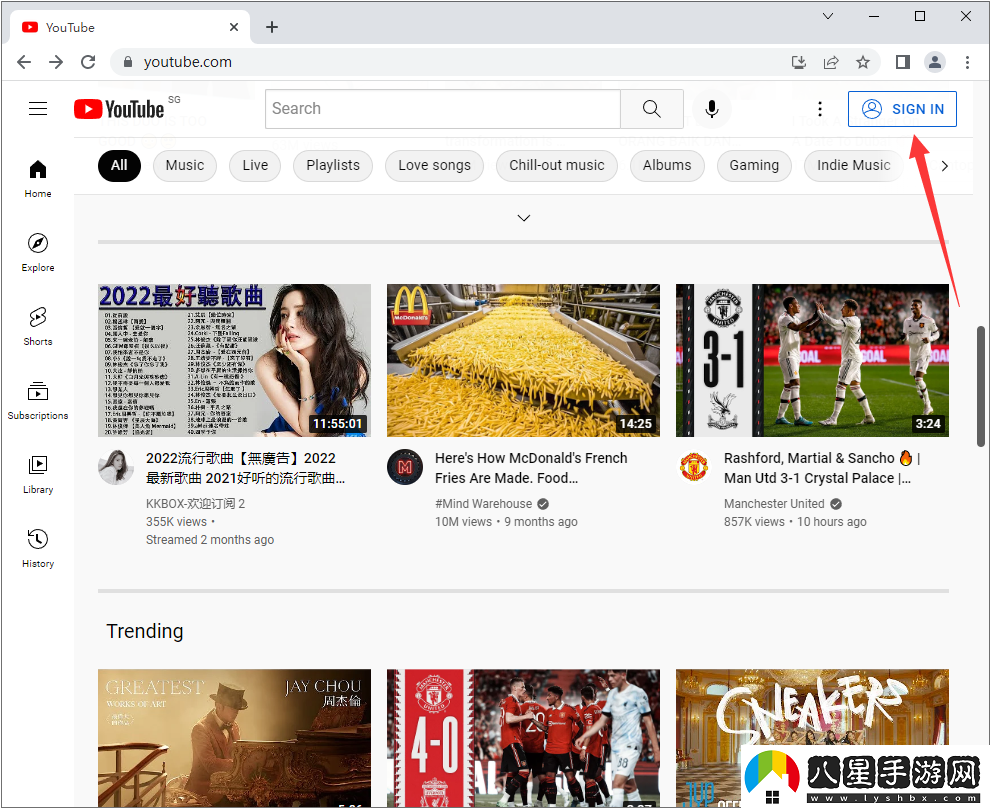Select the Gaming filter chip
This screenshot has width=991, height=809.
(754, 165)
